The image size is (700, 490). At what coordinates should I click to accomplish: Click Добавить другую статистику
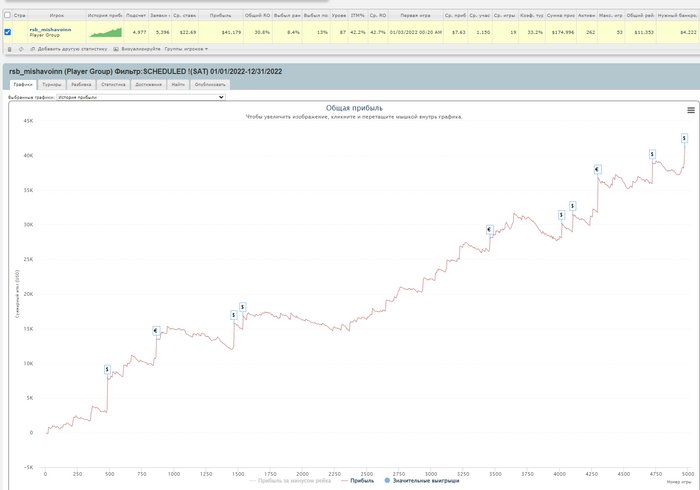72,49
